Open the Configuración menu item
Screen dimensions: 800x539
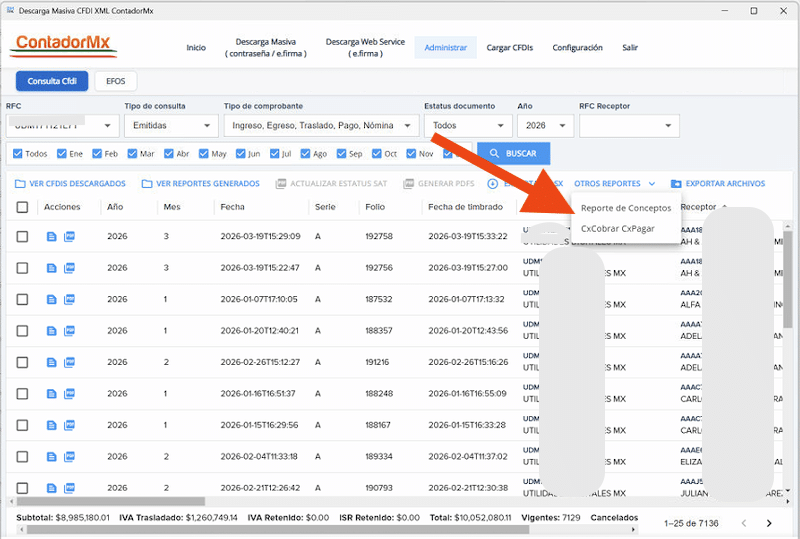point(577,48)
